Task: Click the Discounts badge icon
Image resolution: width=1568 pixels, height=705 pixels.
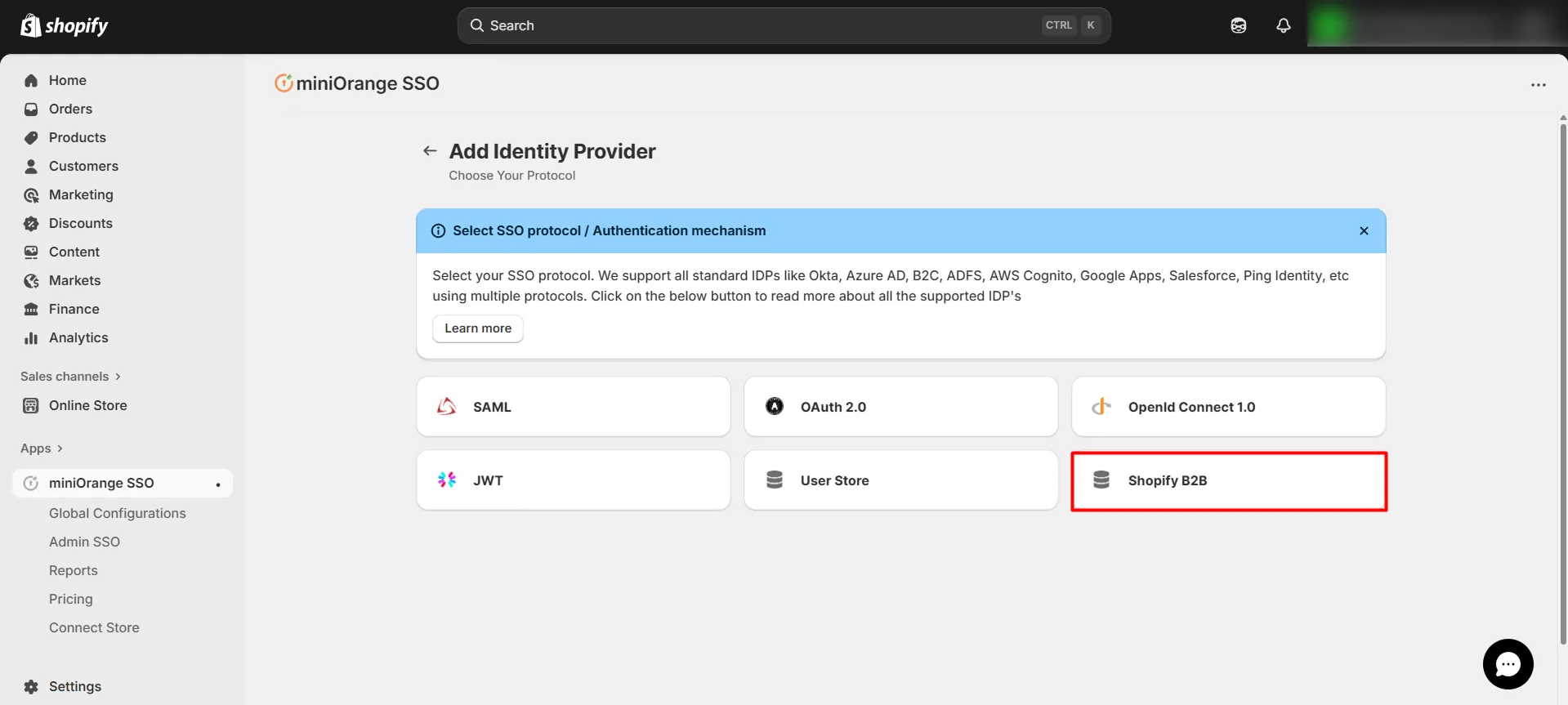Action: (x=31, y=223)
